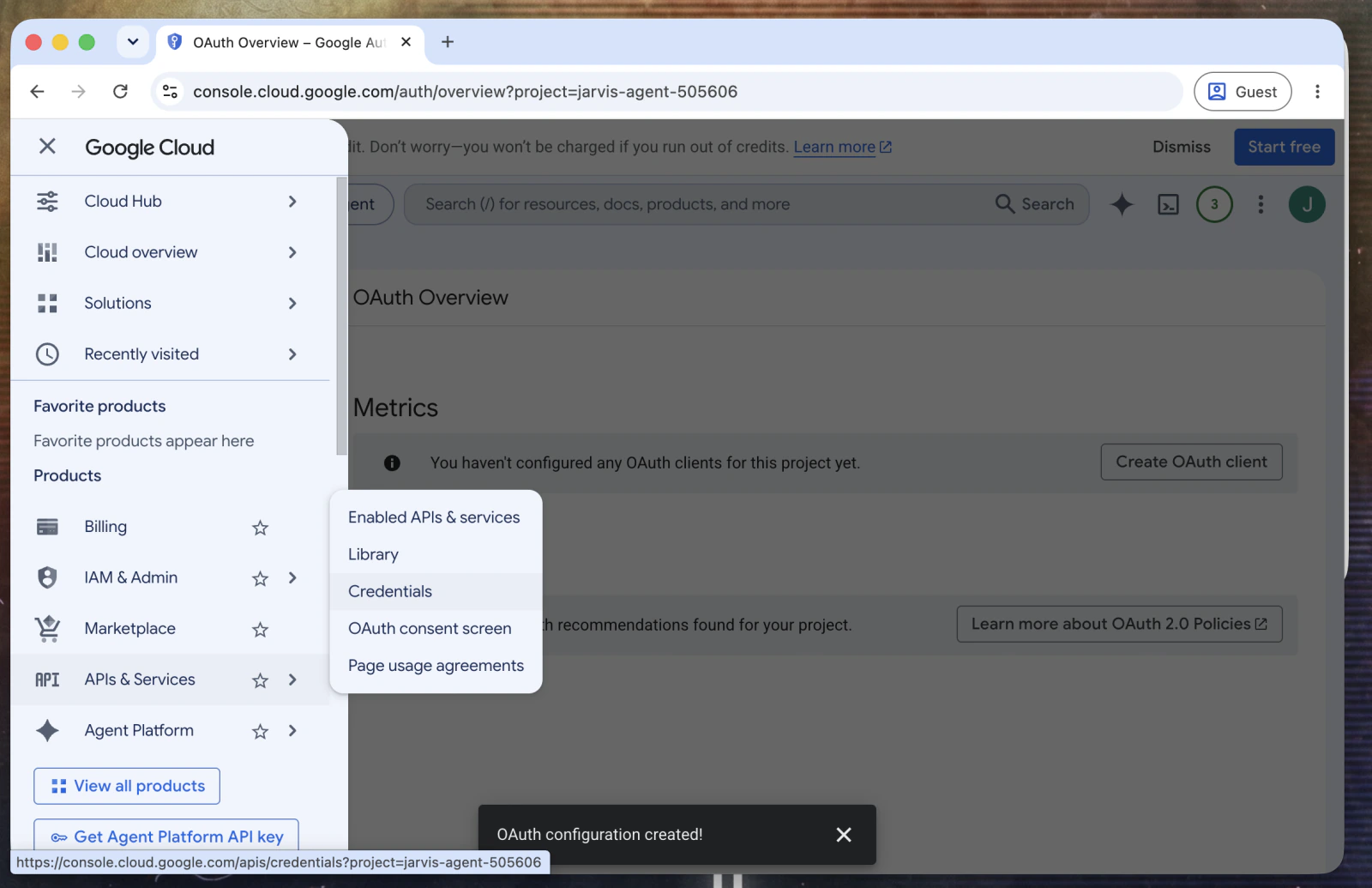The image size is (1372, 888).
Task: Open Credentials from the submenu
Action: point(436,591)
